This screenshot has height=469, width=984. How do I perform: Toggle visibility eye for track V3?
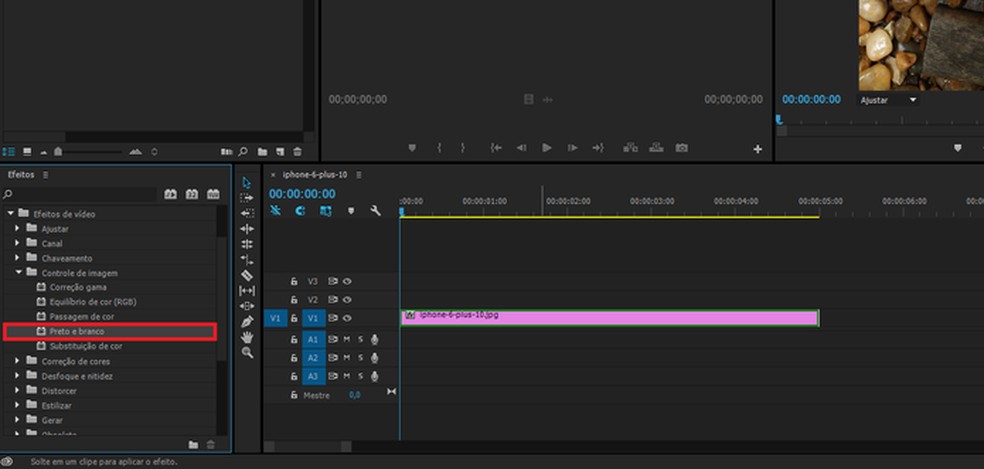coord(347,282)
